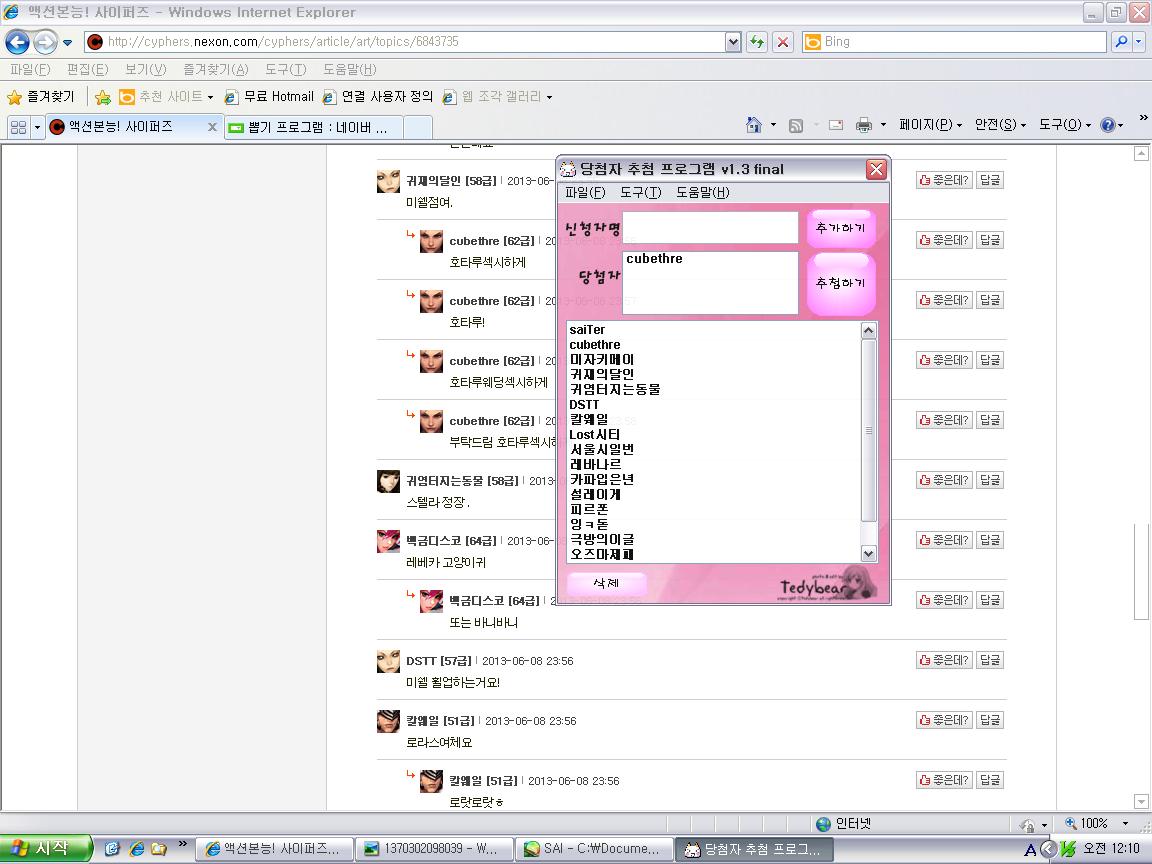Open Quick Tabs grid icon
Screen dimensions: 1152x864
tap(18, 127)
